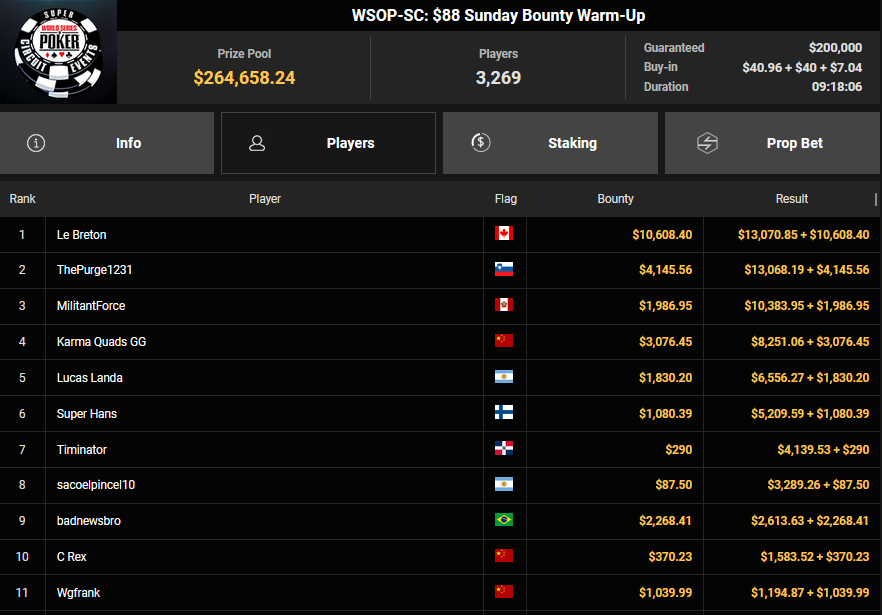Open the Info tab
The width and height of the screenshot is (882, 615).
[x=107, y=143]
